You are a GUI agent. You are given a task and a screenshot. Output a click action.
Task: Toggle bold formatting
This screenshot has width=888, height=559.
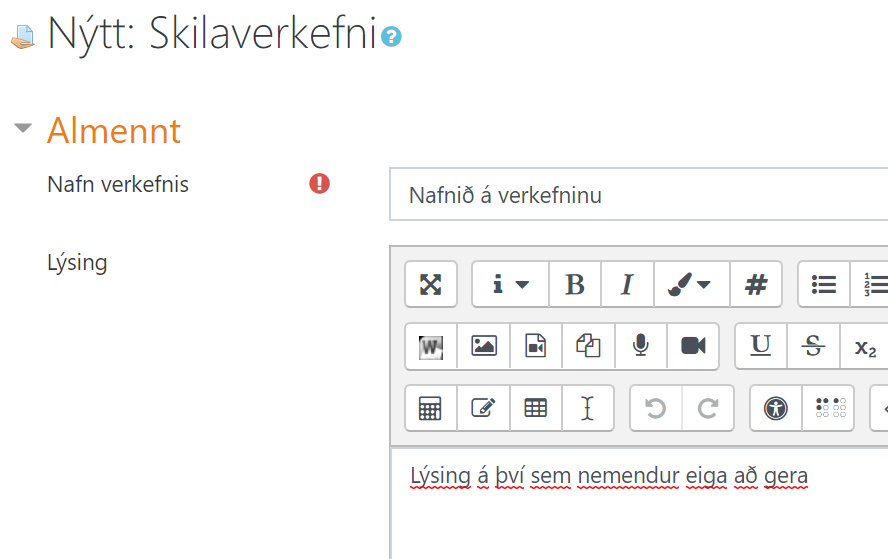tap(575, 284)
